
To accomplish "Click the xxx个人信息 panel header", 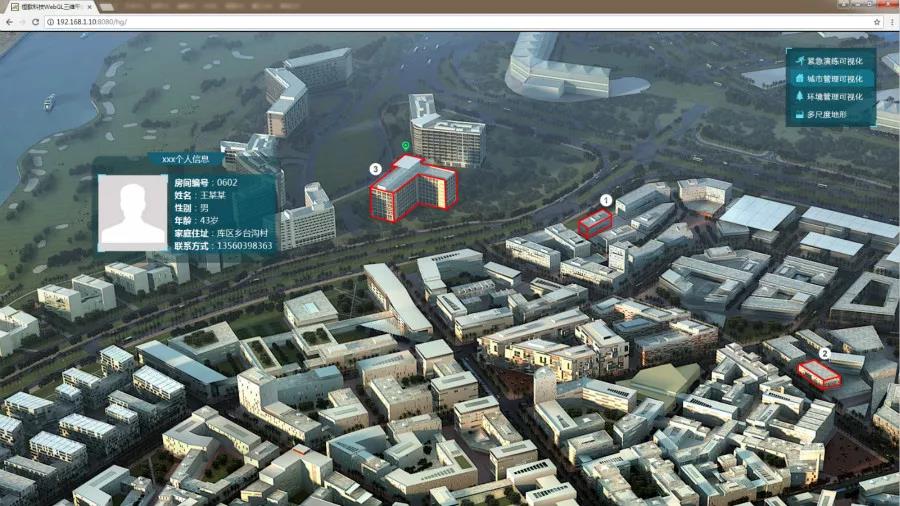I will tap(185, 159).
